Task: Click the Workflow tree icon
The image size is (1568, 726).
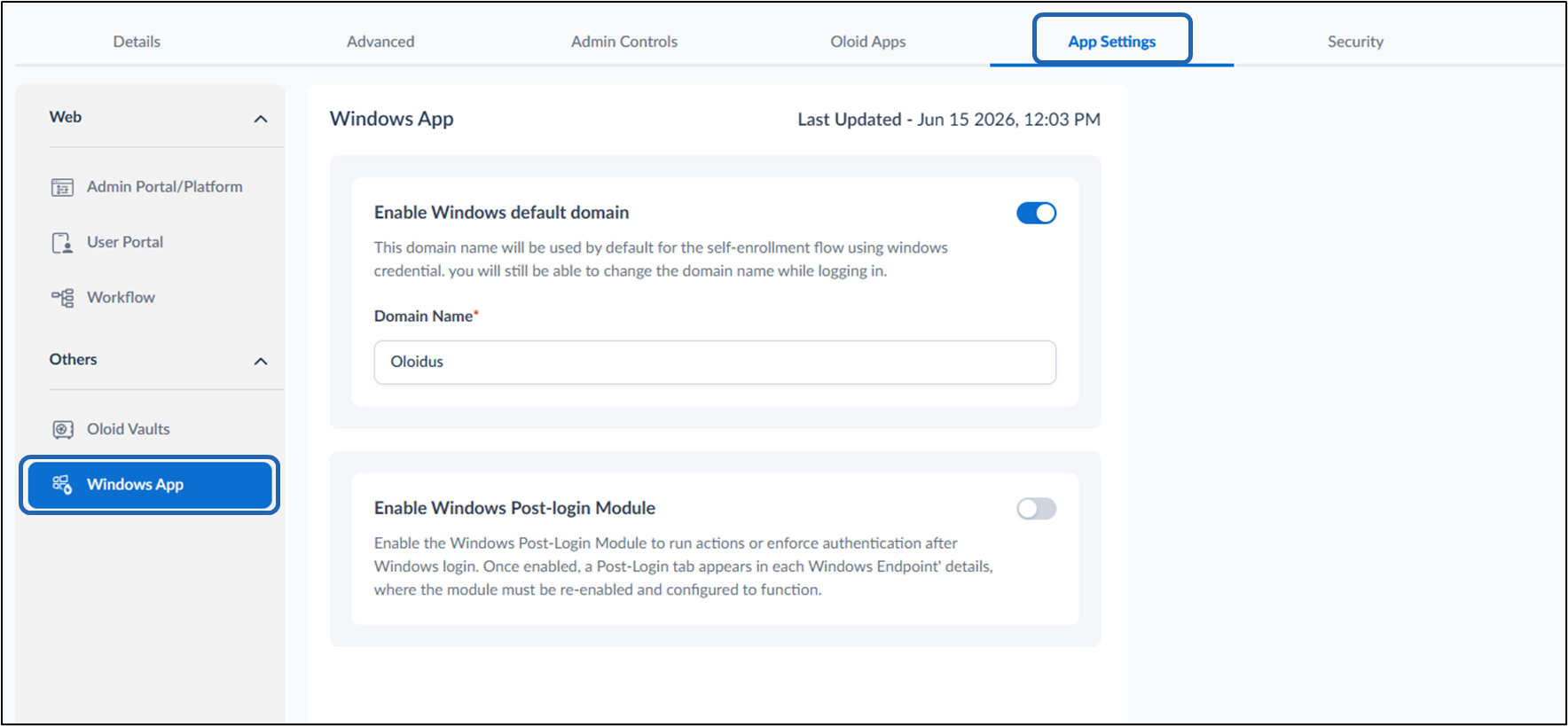Action: (62, 298)
